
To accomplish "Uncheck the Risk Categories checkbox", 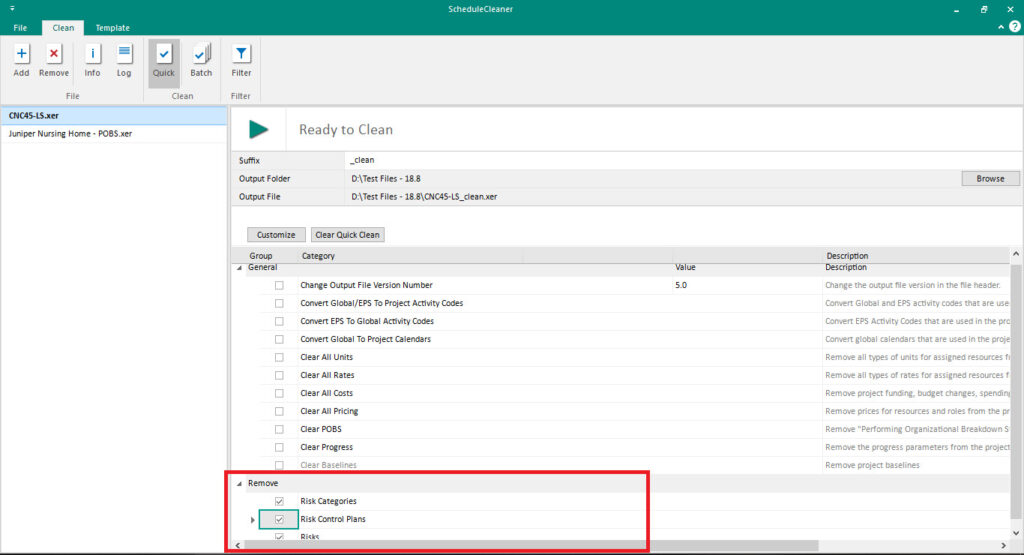I will click(279, 501).
